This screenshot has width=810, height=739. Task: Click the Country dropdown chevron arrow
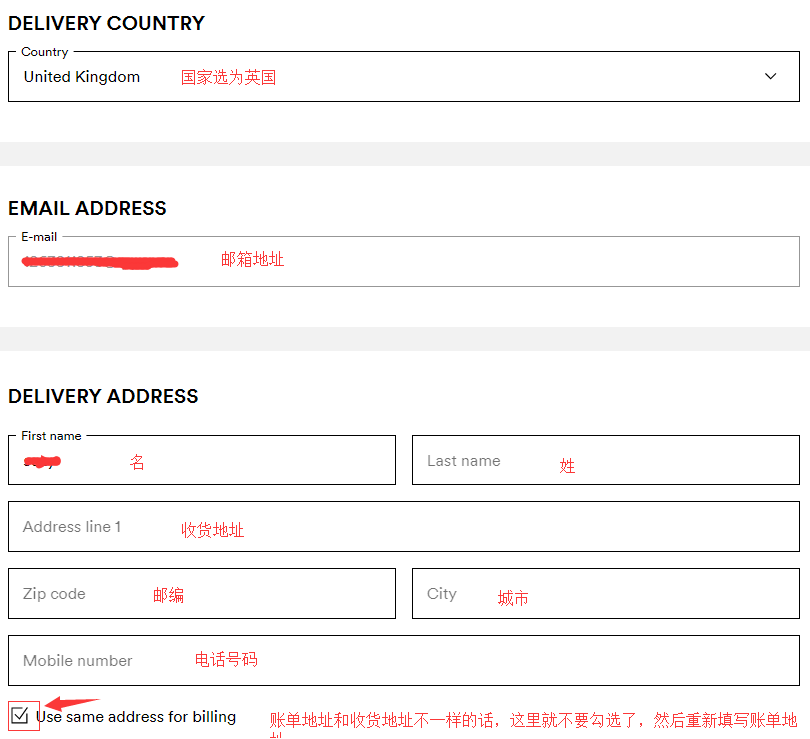click(x=770, y=77)
